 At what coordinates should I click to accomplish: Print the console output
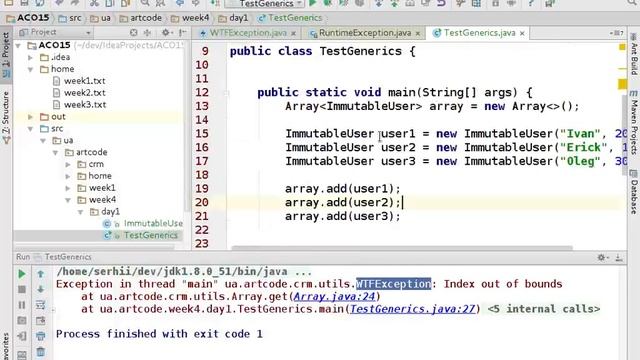[40, 336]
